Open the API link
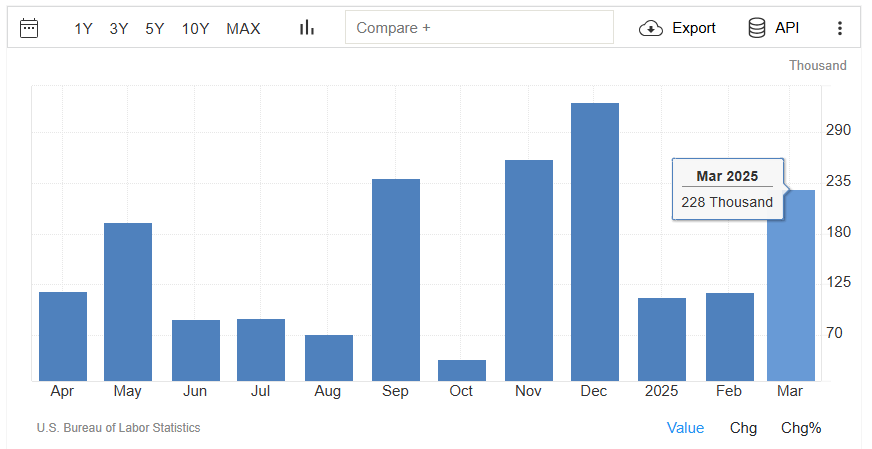The height and width of the screenshot is (449, 872). [787, 28]
